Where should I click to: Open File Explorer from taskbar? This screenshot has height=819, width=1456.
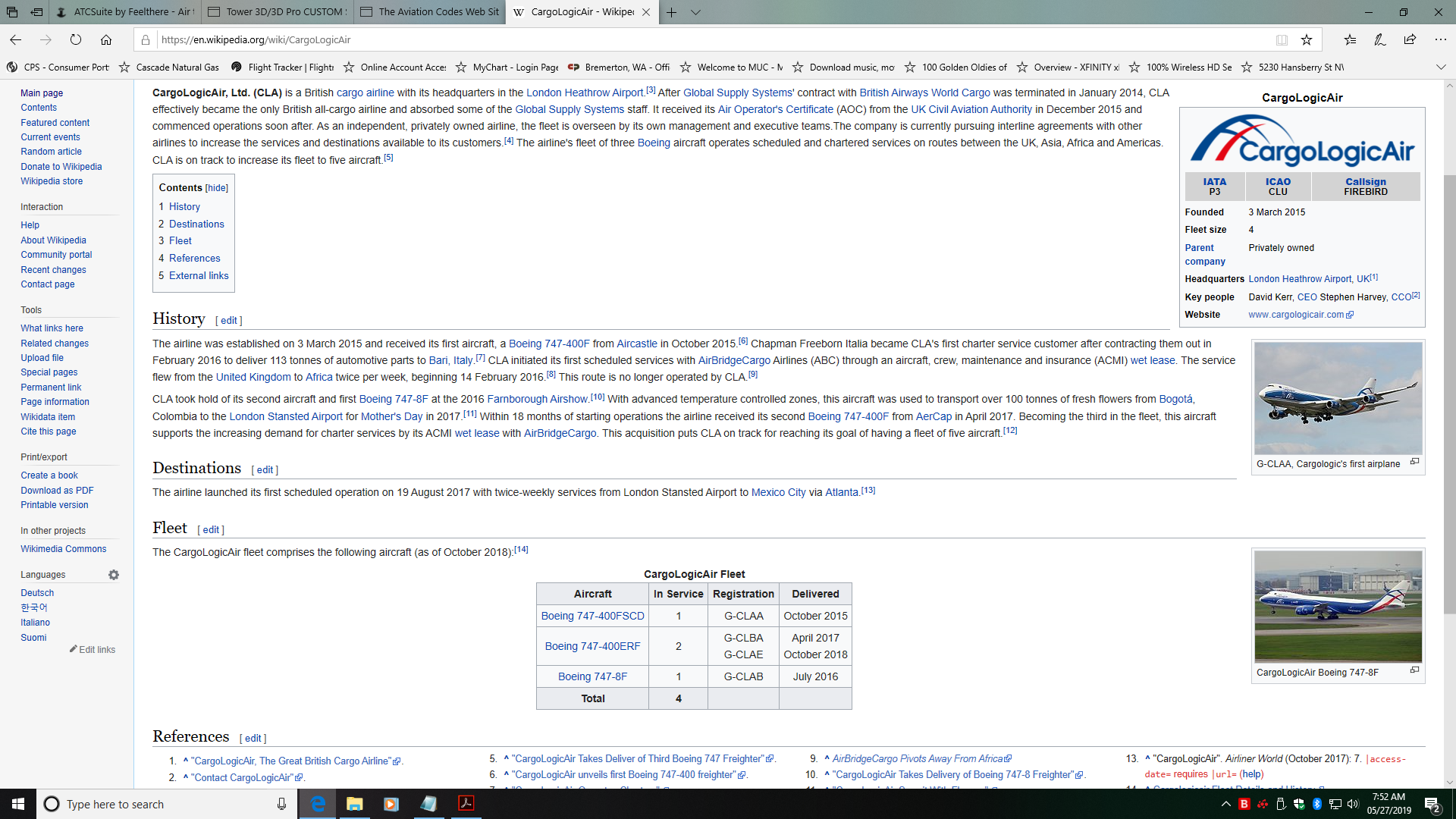click(354, 804)
